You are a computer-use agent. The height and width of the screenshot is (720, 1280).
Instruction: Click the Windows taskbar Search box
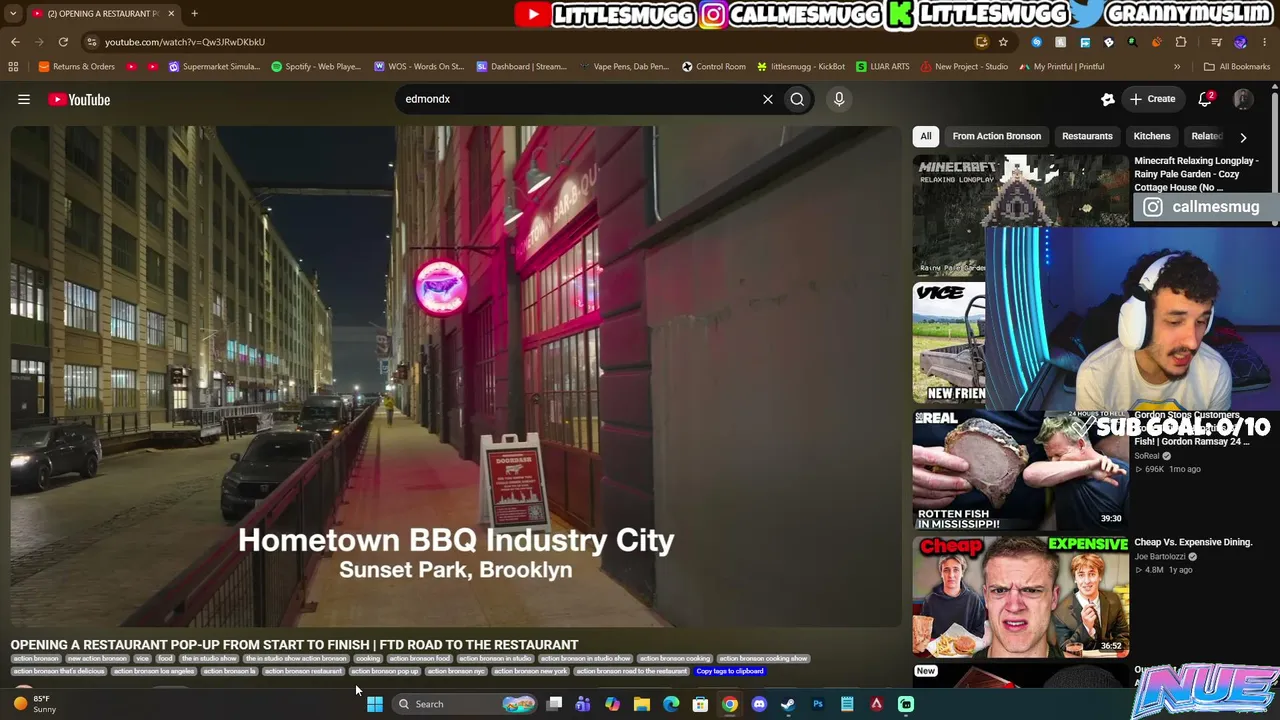click(465, 704)
